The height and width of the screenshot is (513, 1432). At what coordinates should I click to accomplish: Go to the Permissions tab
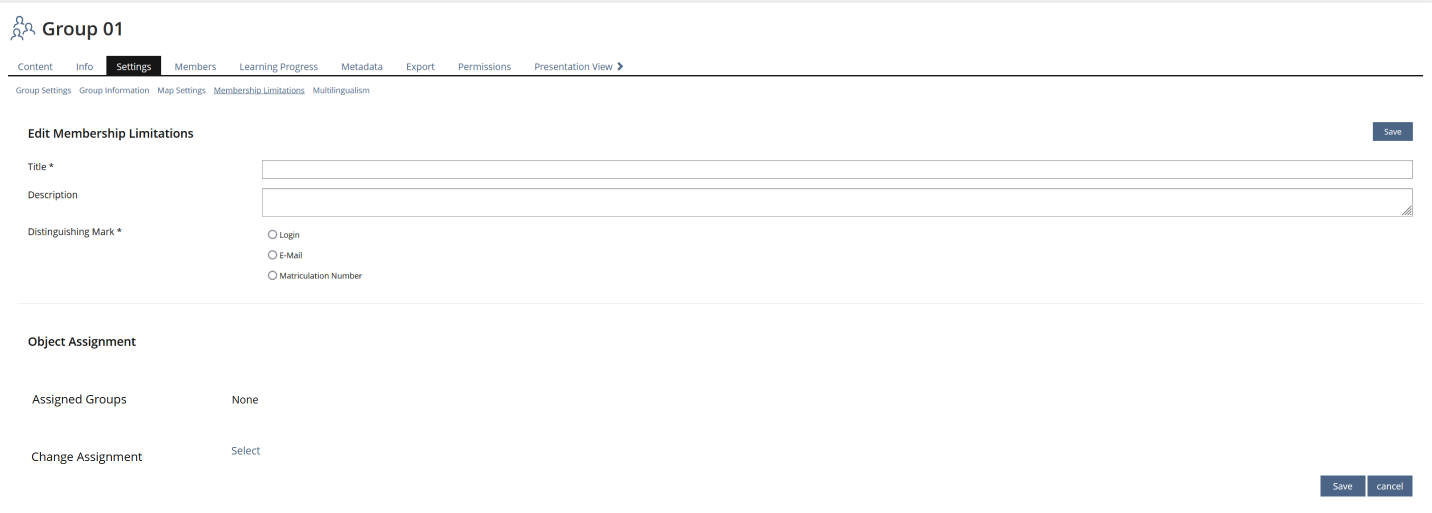484,67
